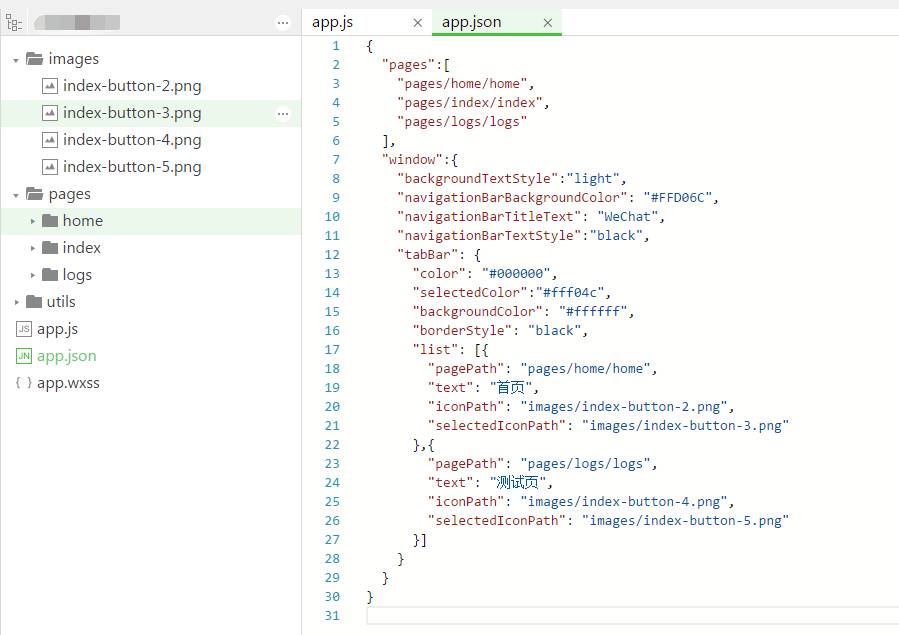Click the project tree structure icon

click(x=14, y=22)
